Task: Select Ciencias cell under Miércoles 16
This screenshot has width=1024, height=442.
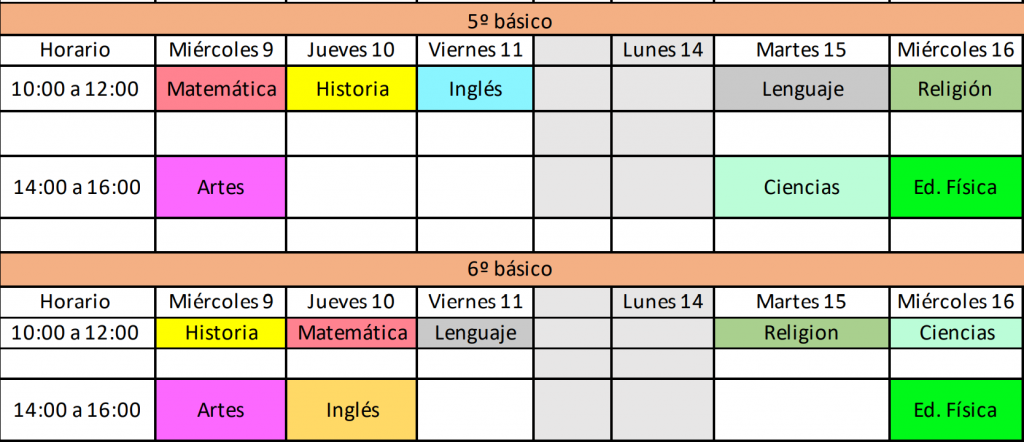Action: click(x=957, y=333)
